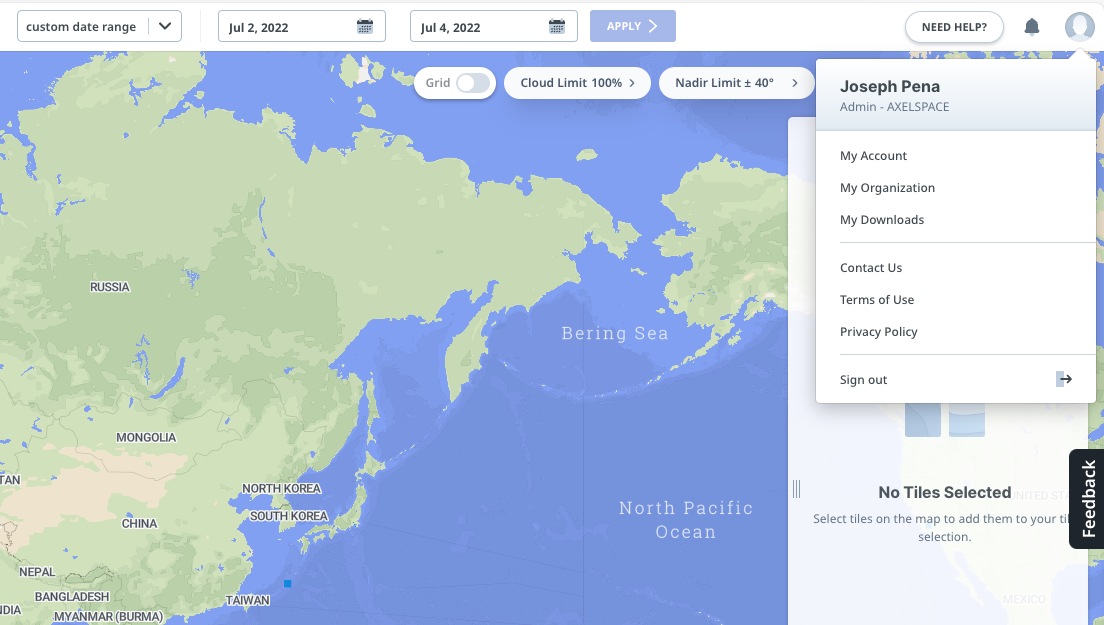1104x625 pixels.
Task: Open the start date calendar icon
Action: click(365, 27)
